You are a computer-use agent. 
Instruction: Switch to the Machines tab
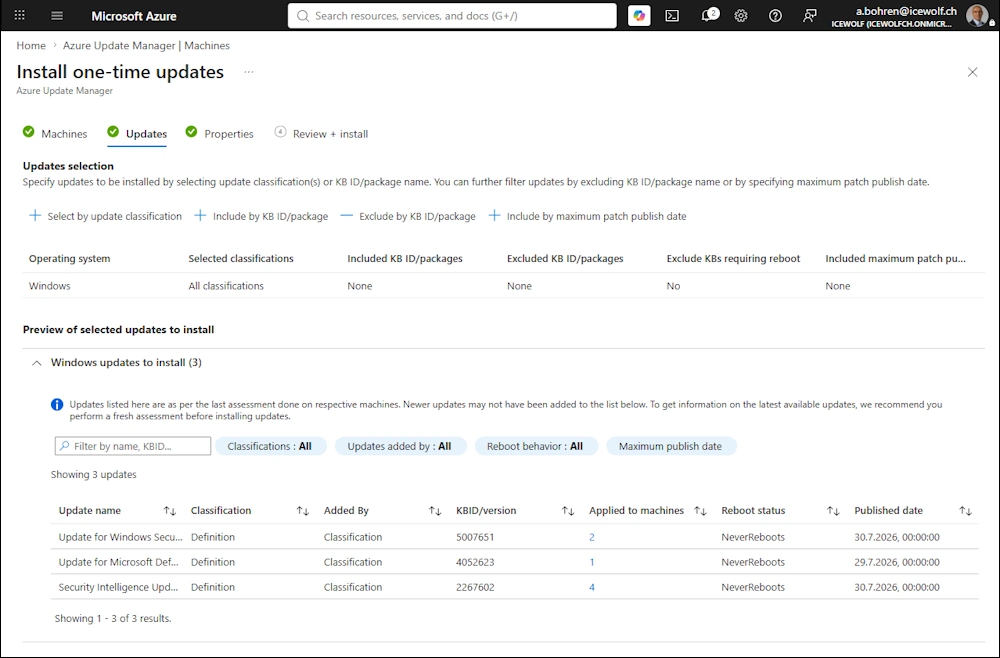(x=55, y=133)
